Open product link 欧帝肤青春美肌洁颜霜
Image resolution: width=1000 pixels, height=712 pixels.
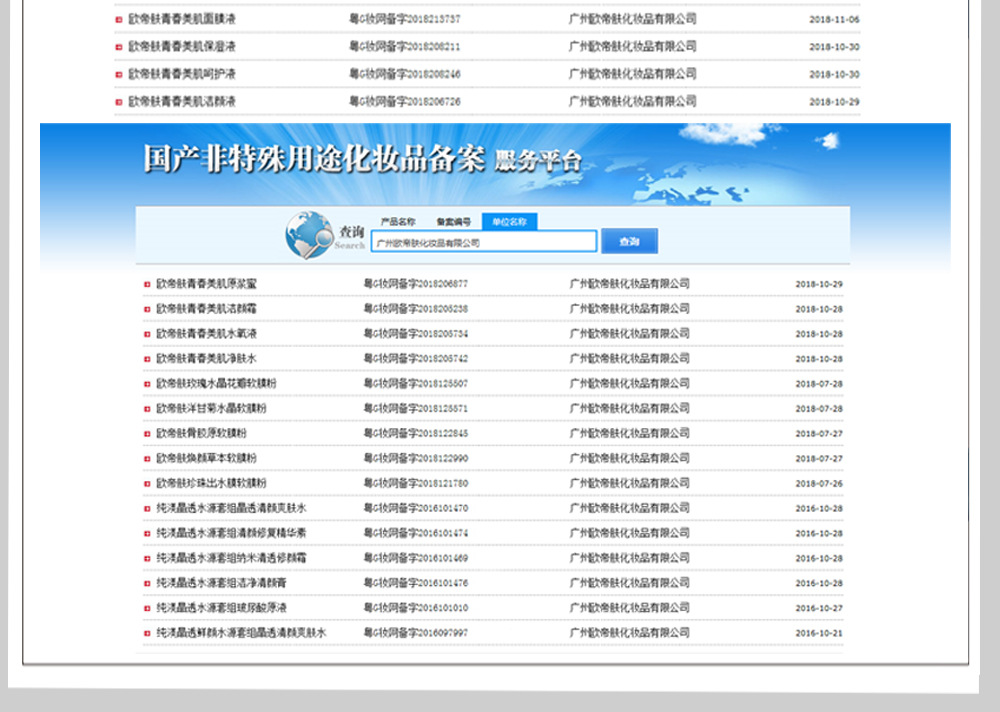point(206,308)
